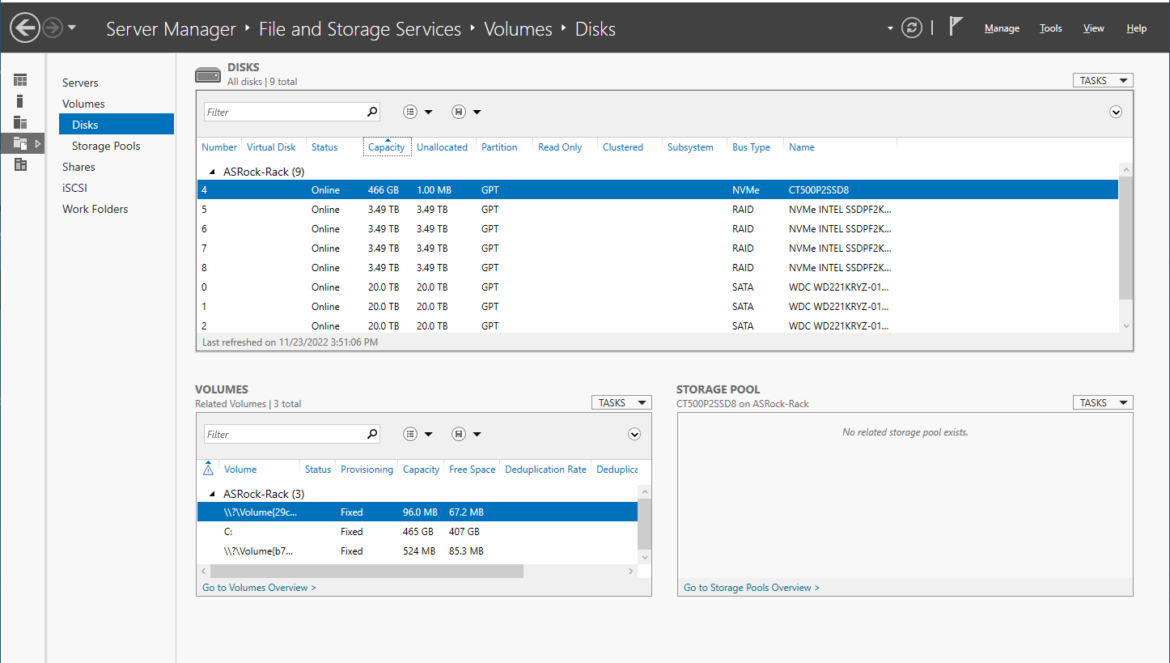Go to Storage Pools in the sidebar
The height and width of the screenshot is (663, 1170).
tap(106, 146)
